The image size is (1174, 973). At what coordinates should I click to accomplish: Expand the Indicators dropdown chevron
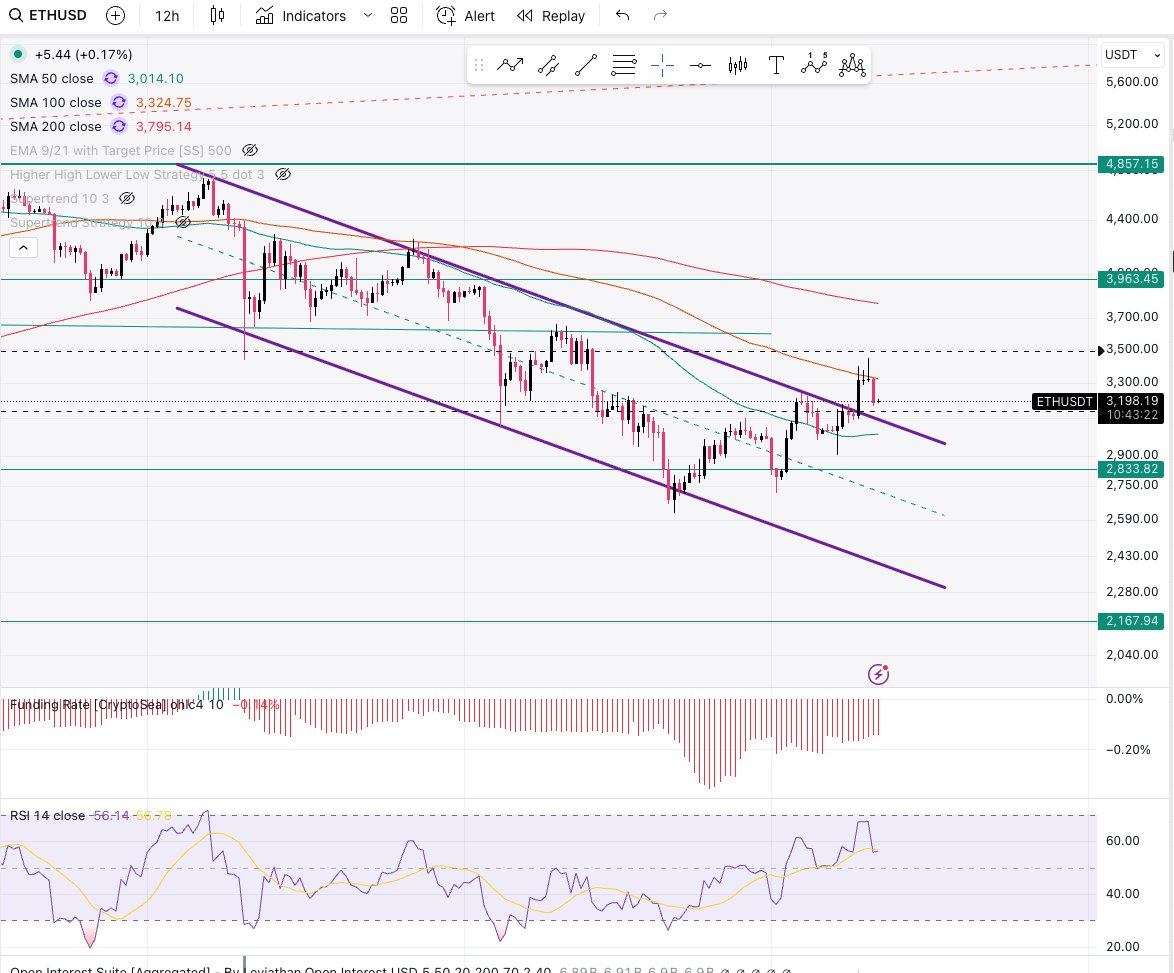[x=367, y=16]
